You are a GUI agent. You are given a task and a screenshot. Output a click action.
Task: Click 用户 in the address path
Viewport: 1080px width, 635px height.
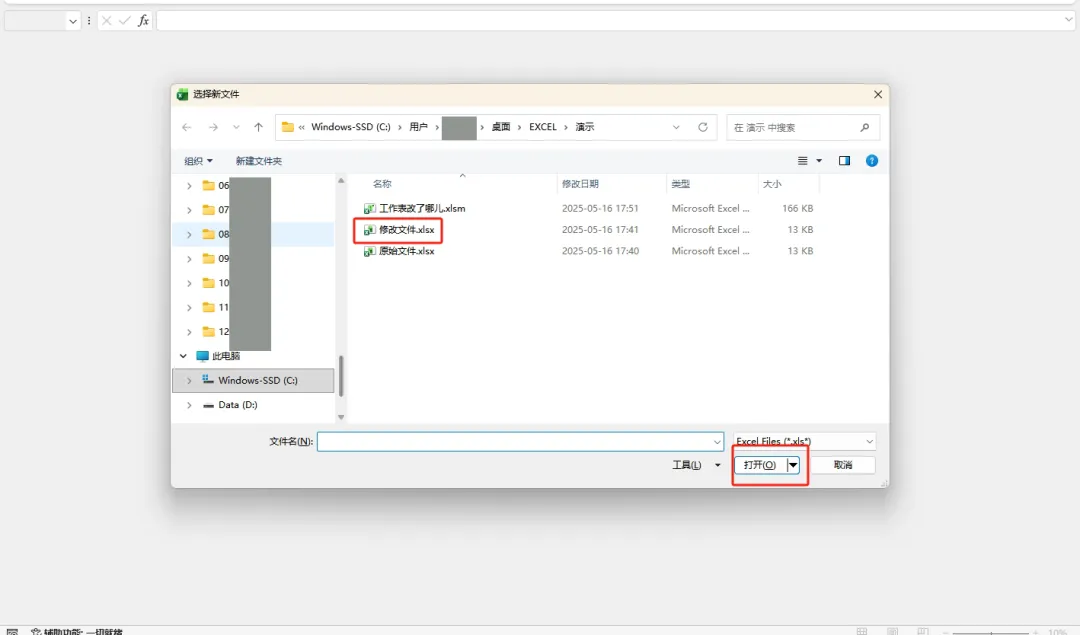point(418,127)
